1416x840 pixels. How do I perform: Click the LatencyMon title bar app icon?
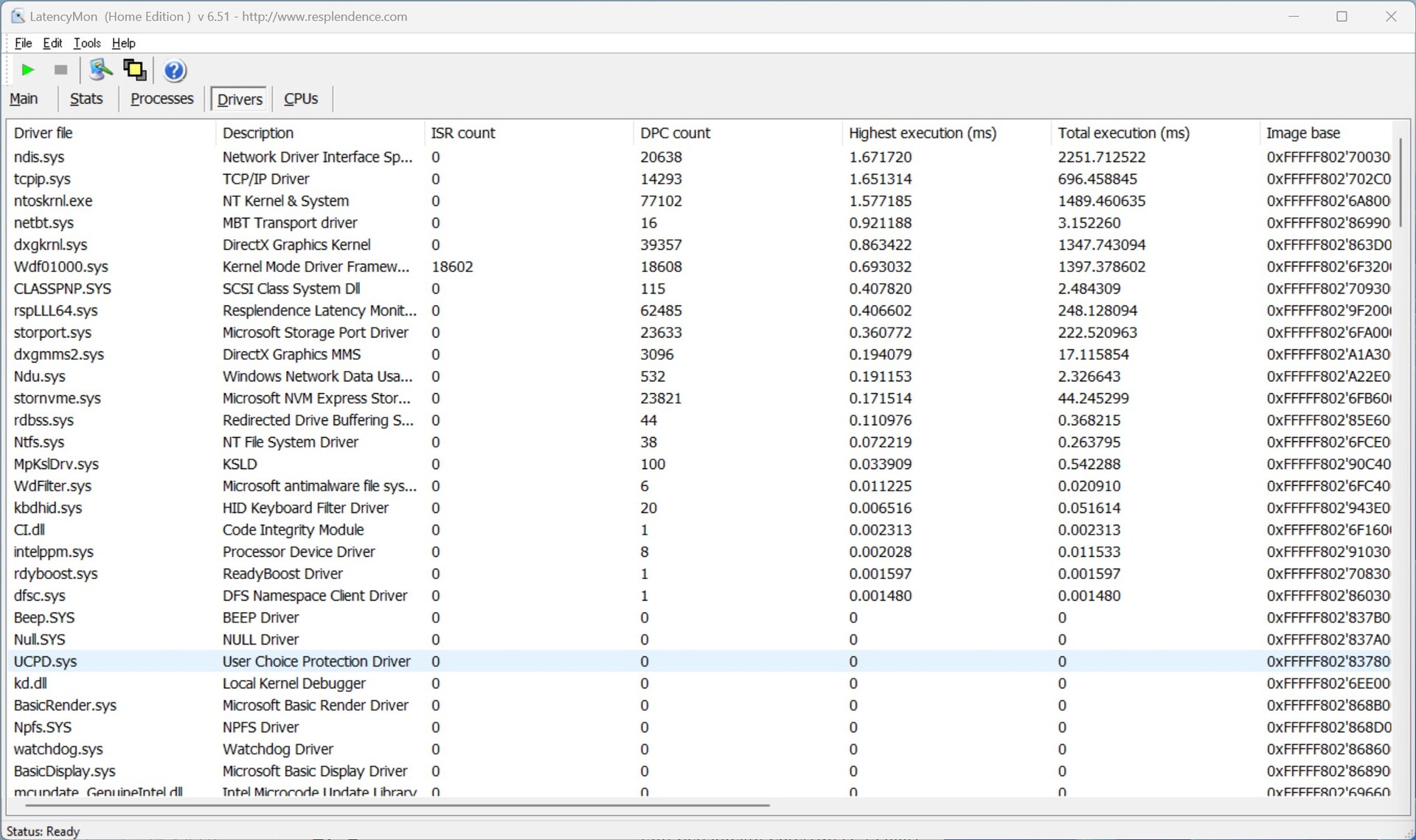pyautogui.click(x=18, y=16)
